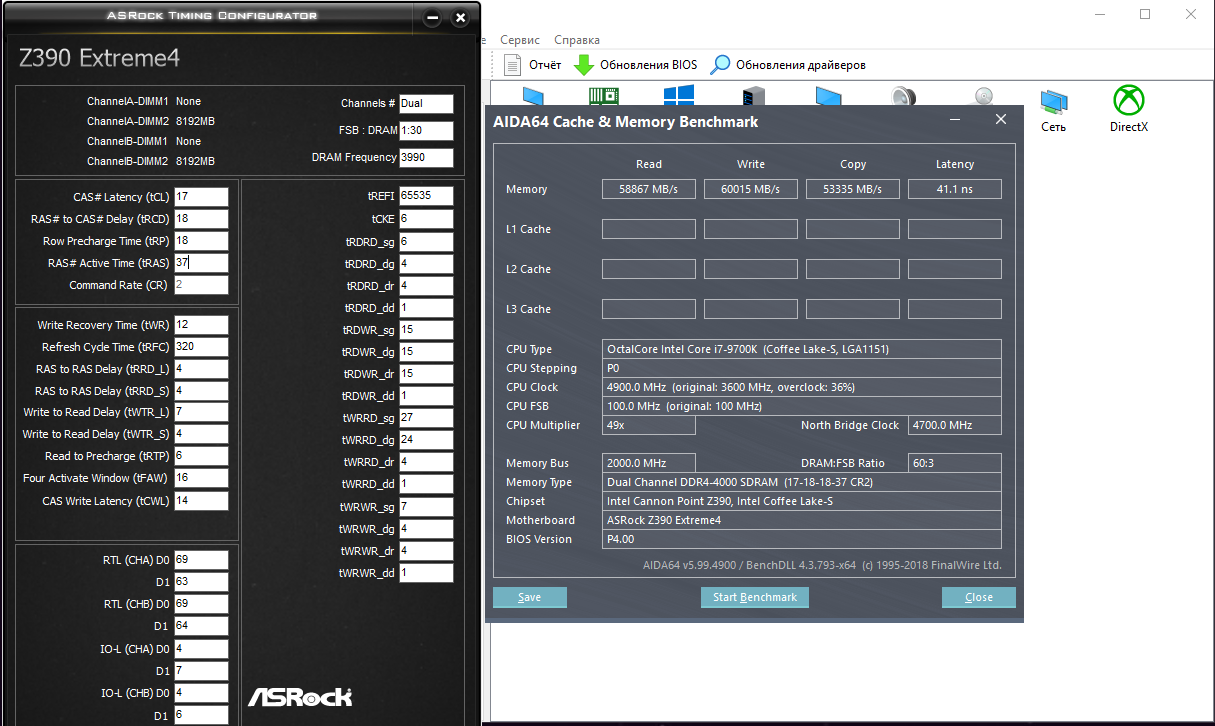Open the Справка menu
This screenshot has width=1215, height=726.
tap(577, 40)
